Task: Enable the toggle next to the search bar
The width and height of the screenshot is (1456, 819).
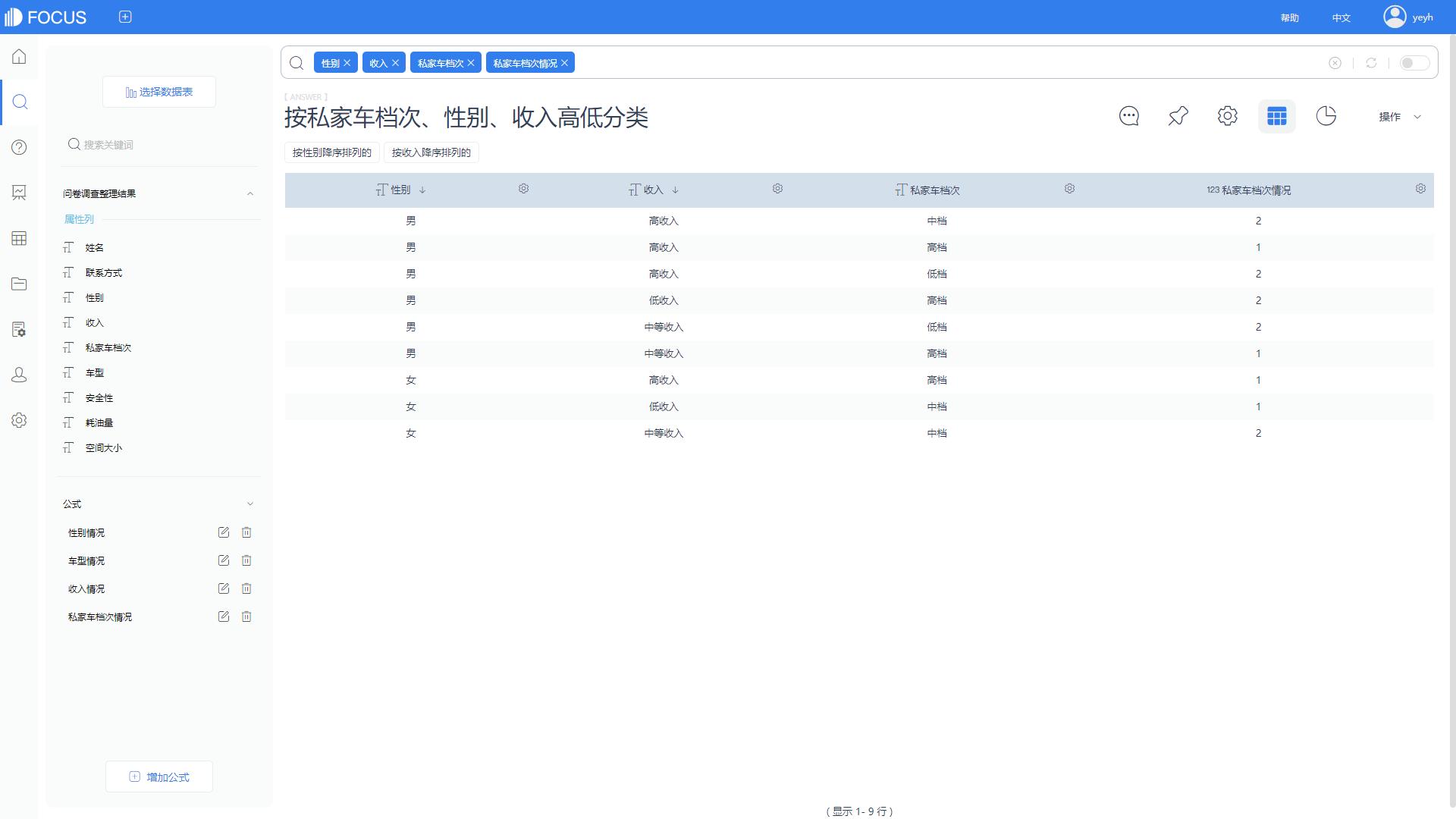Action: tap(1414, 64)
